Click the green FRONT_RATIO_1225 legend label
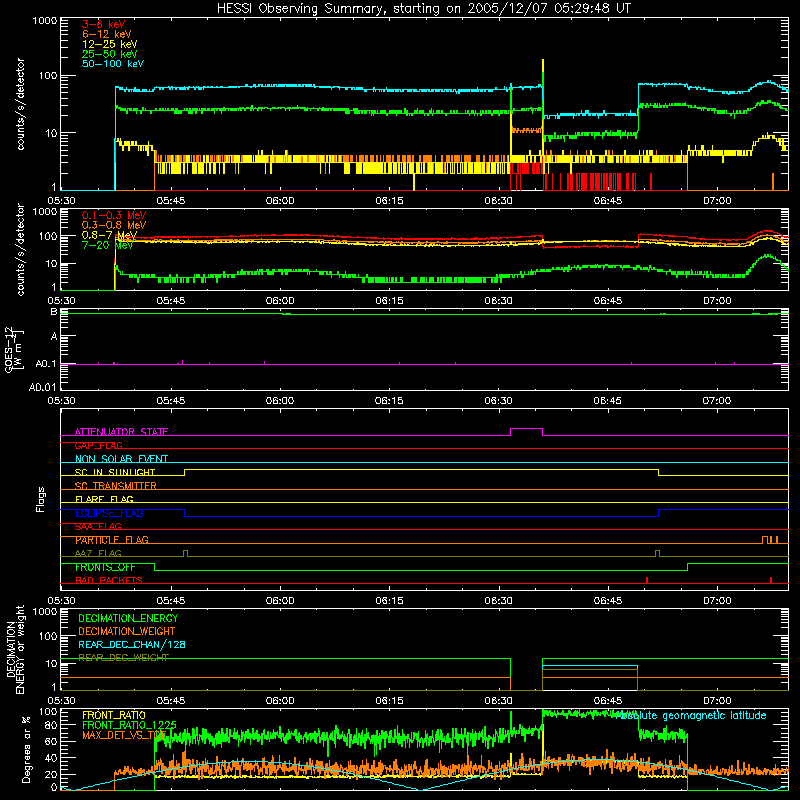 129,725
